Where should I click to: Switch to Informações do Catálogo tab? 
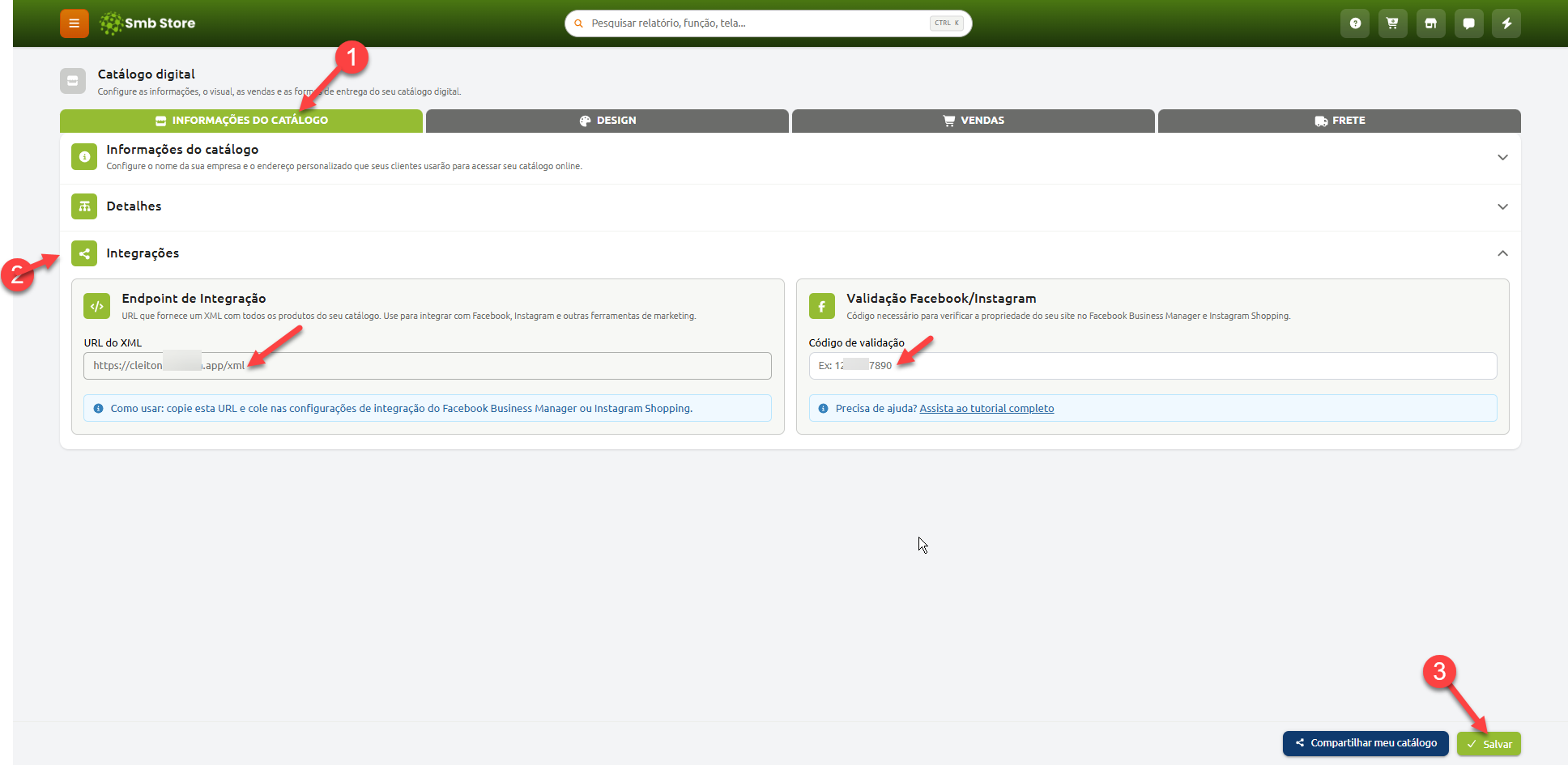pyautogui.click(x=241, y=121)
